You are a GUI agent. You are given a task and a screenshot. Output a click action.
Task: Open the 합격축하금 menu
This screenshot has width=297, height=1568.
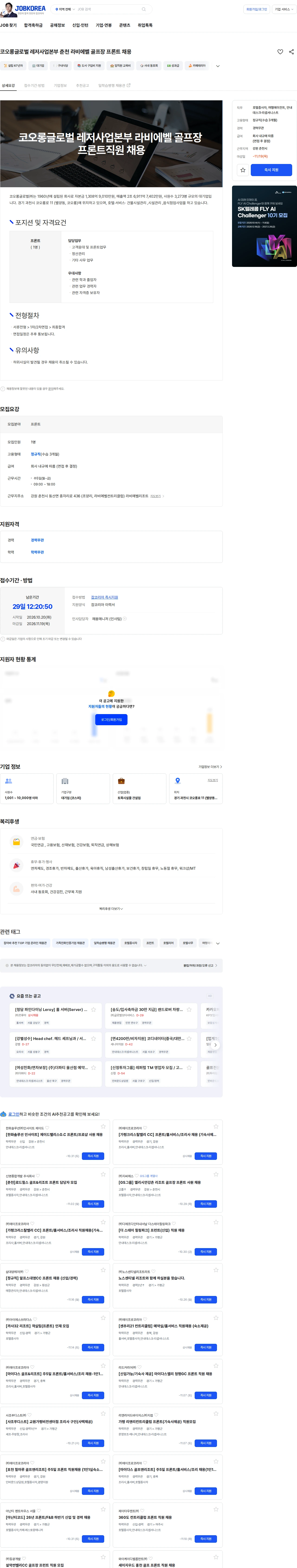(33, 26)
